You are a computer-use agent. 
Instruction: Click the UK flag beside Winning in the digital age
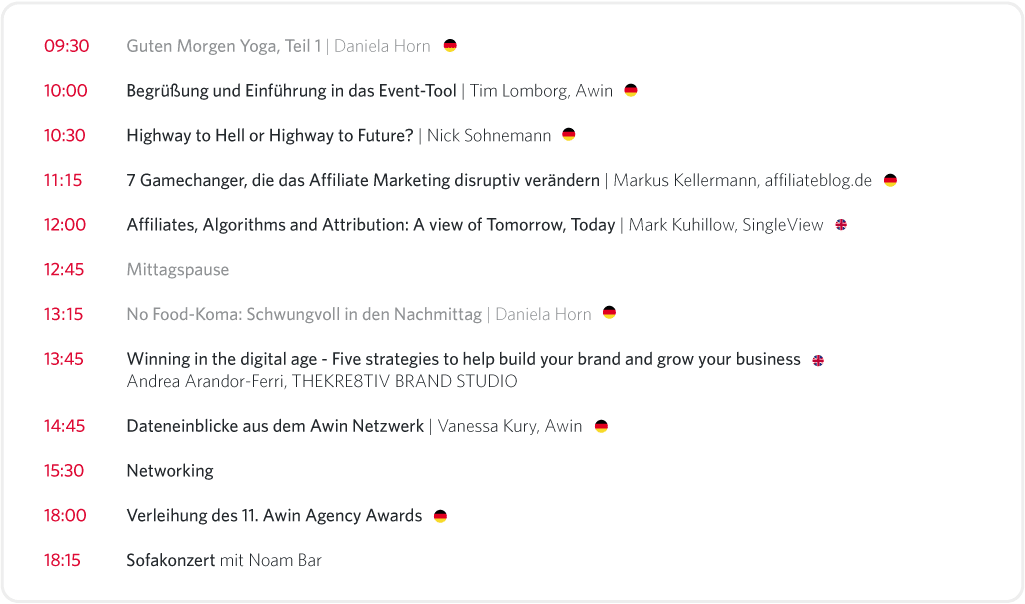click(818, 360)
